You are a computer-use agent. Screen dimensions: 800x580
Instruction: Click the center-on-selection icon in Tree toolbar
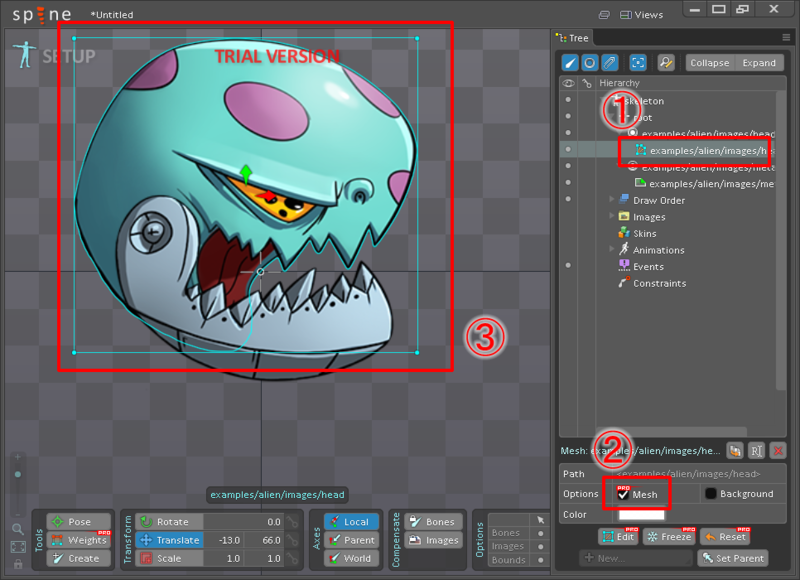(638, 63)
